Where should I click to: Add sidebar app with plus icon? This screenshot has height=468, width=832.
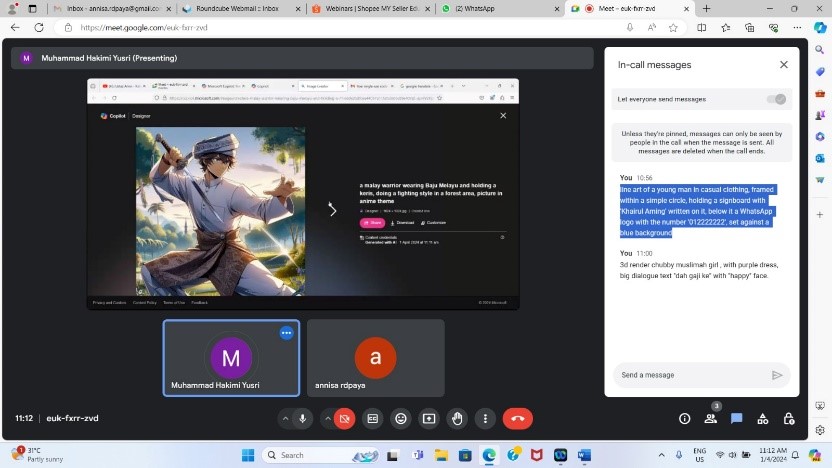point(820,215)
